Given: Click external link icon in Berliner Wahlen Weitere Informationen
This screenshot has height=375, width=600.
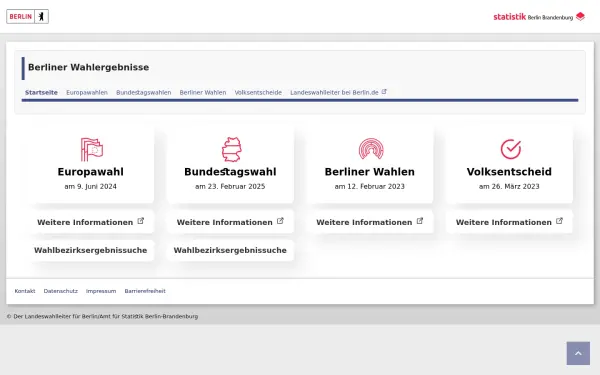Looking at the screenshot, I should tap(420, 221).
